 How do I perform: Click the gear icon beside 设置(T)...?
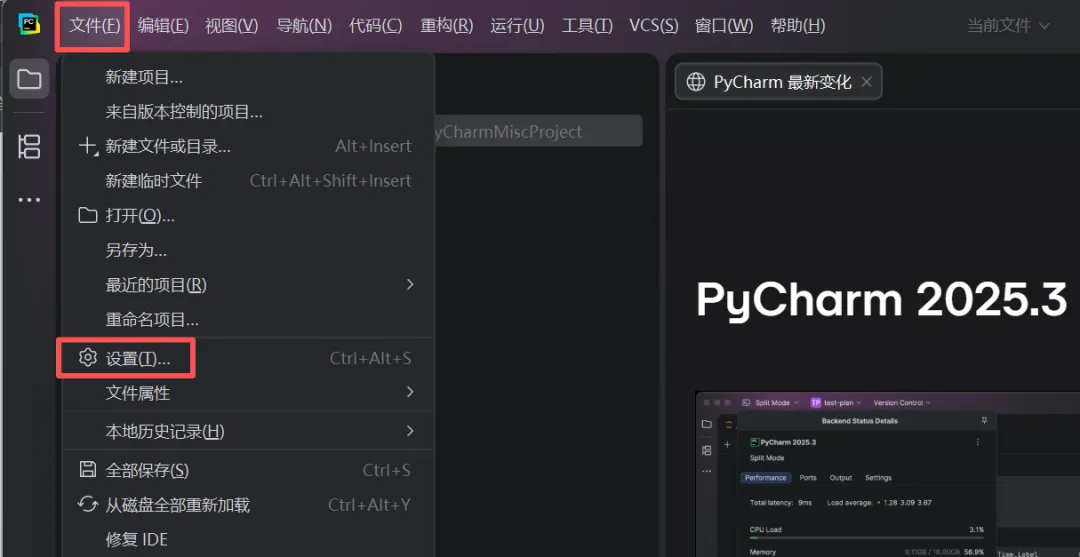pyautogui.click(x=87, y=357)
